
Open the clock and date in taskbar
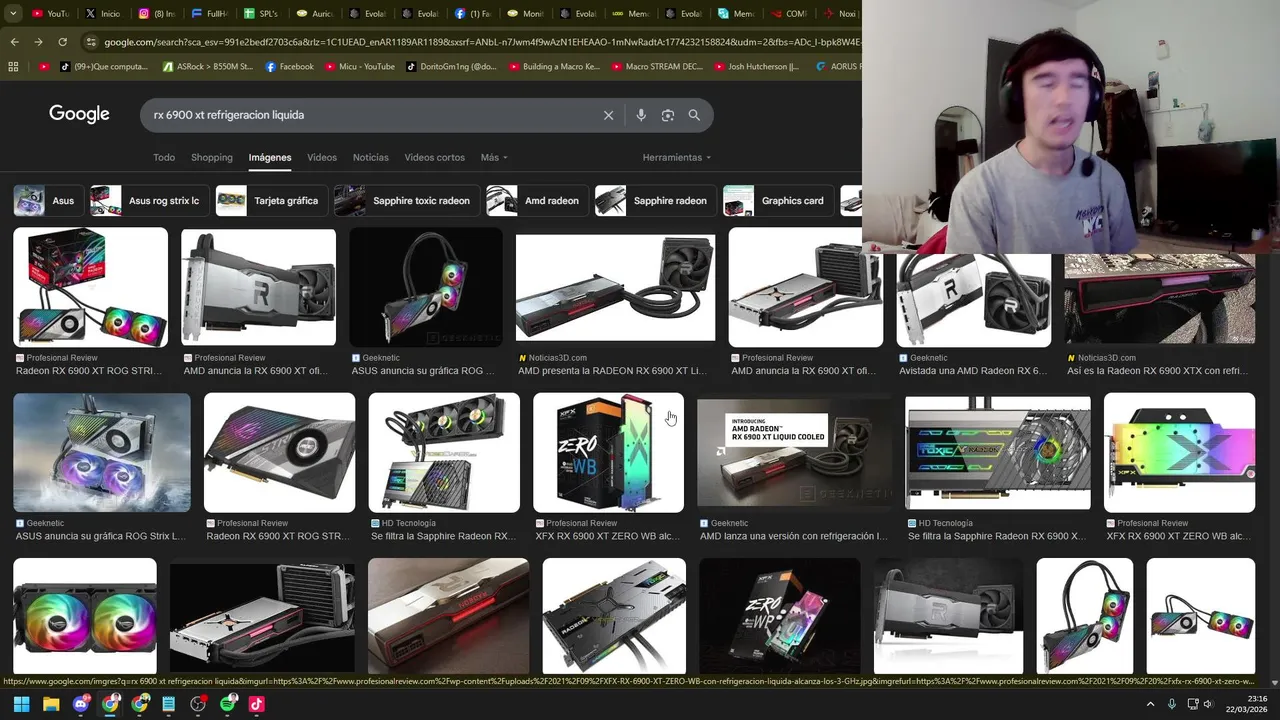click(x=1249, y=704)
